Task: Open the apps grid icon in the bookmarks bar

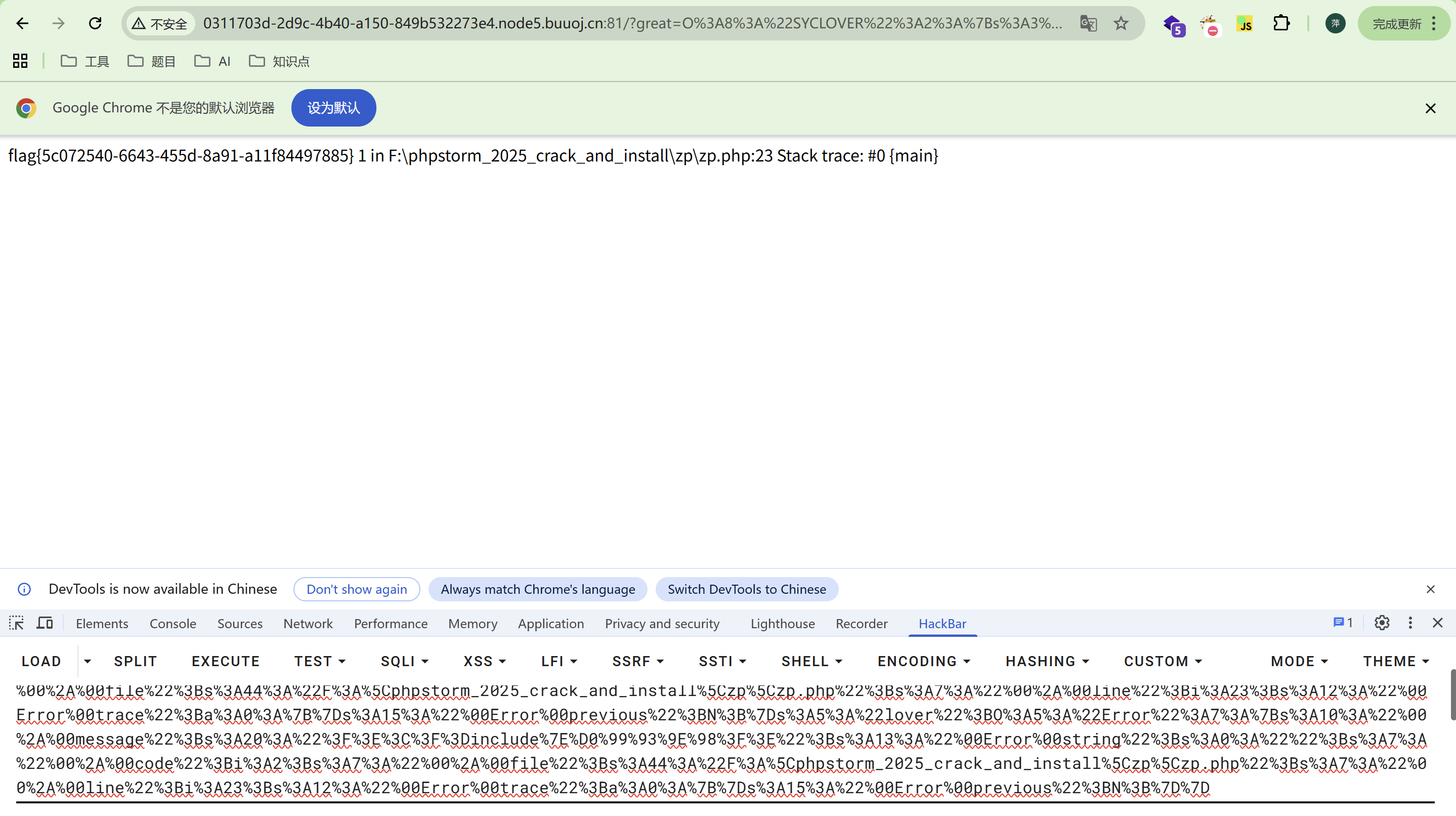Action: (20, 61)
